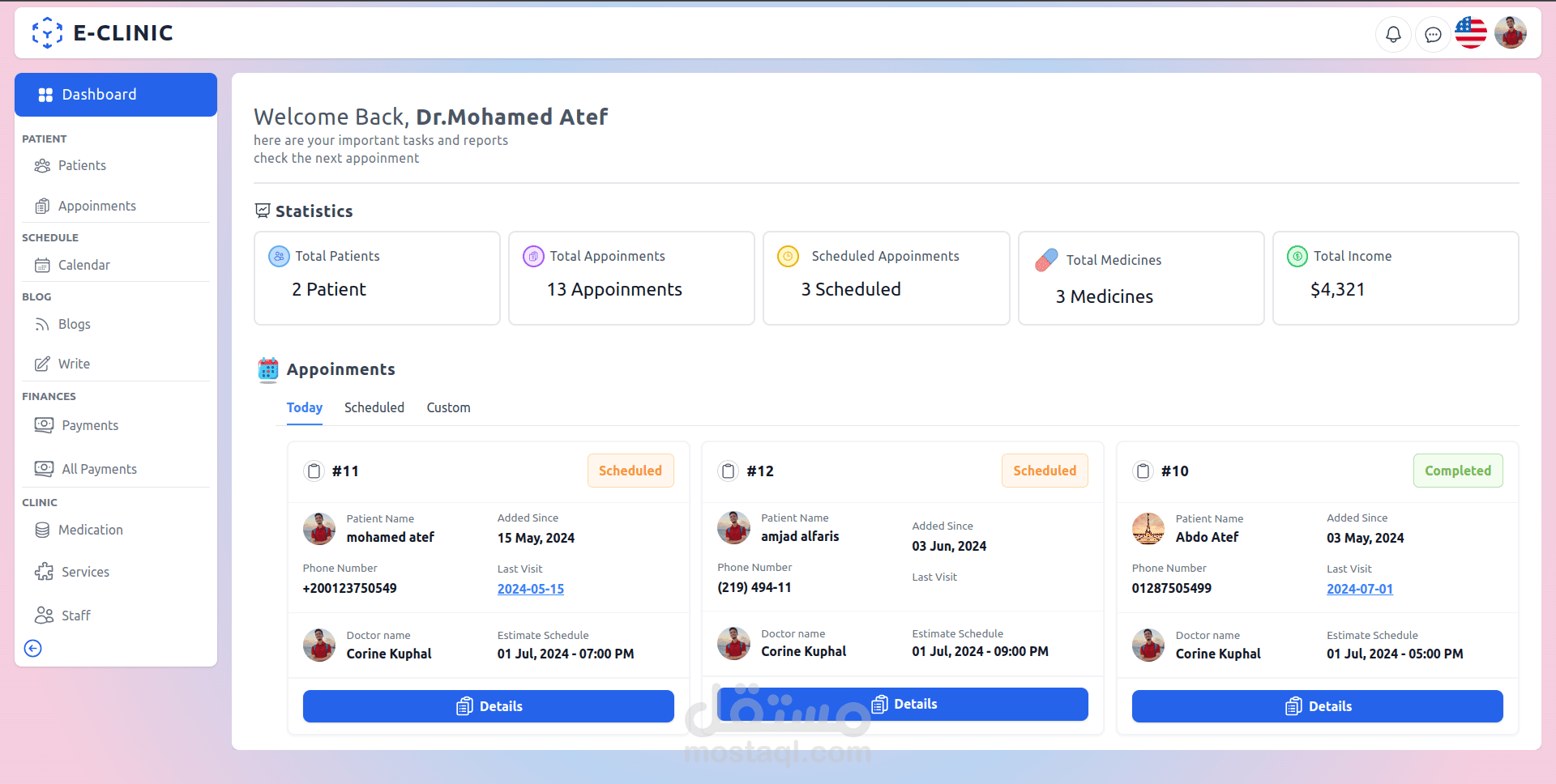Viewport: 1556px width, 784px height.
Task: Open Details for appointment #11
Action: 488,705
